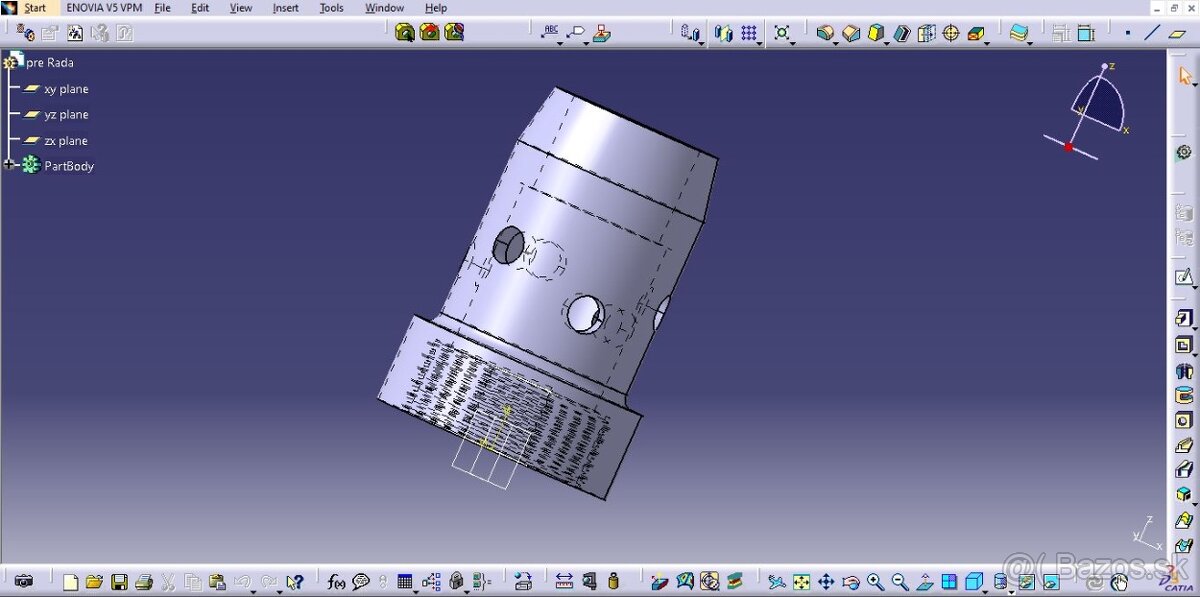This screenshot has width=1200, height=597.
Task: Open the Insert menu
Action: tap(286, 7)
